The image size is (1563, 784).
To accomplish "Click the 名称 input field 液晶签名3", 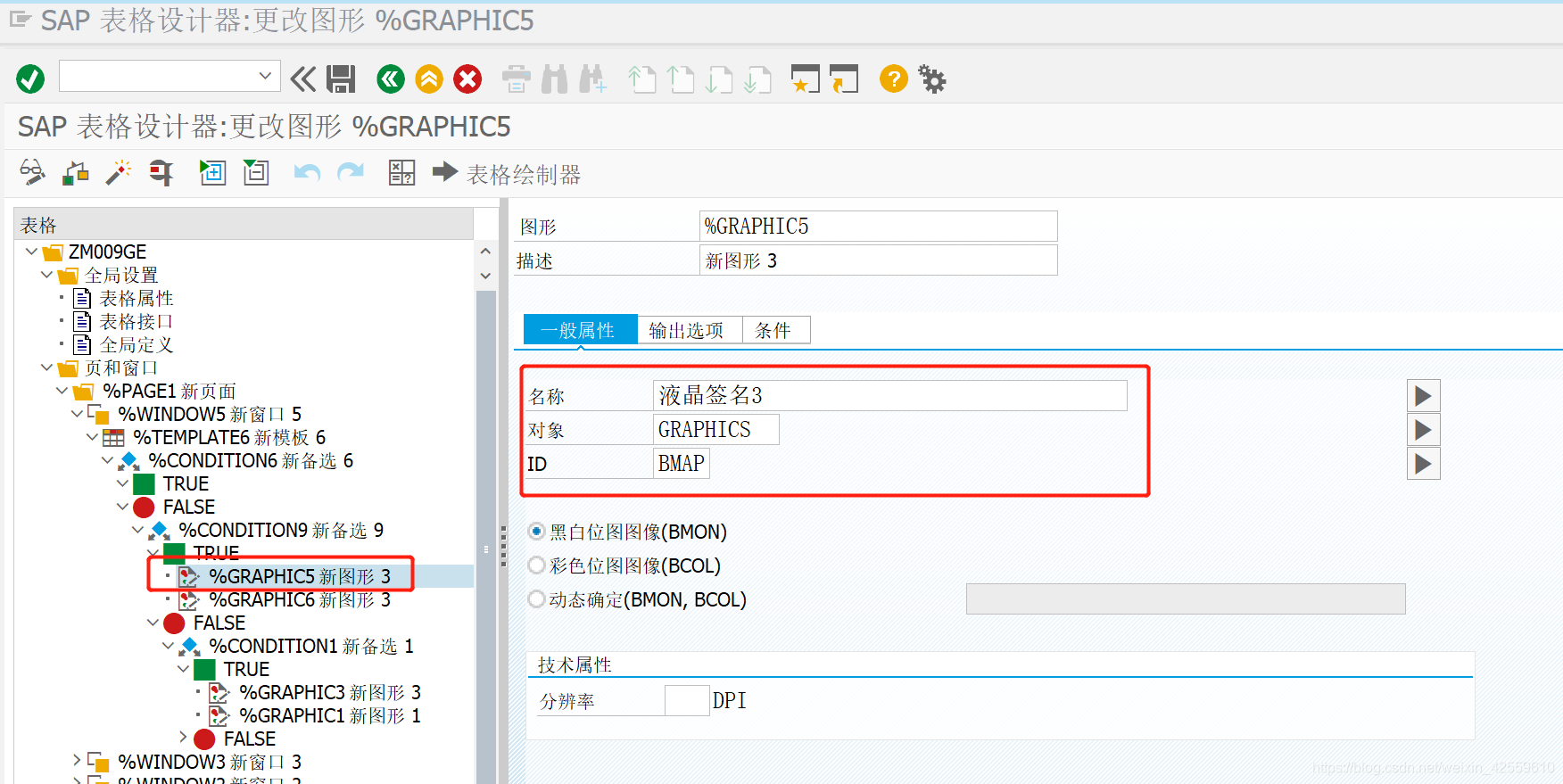I will pyautogui.click(x=889, y=395).
